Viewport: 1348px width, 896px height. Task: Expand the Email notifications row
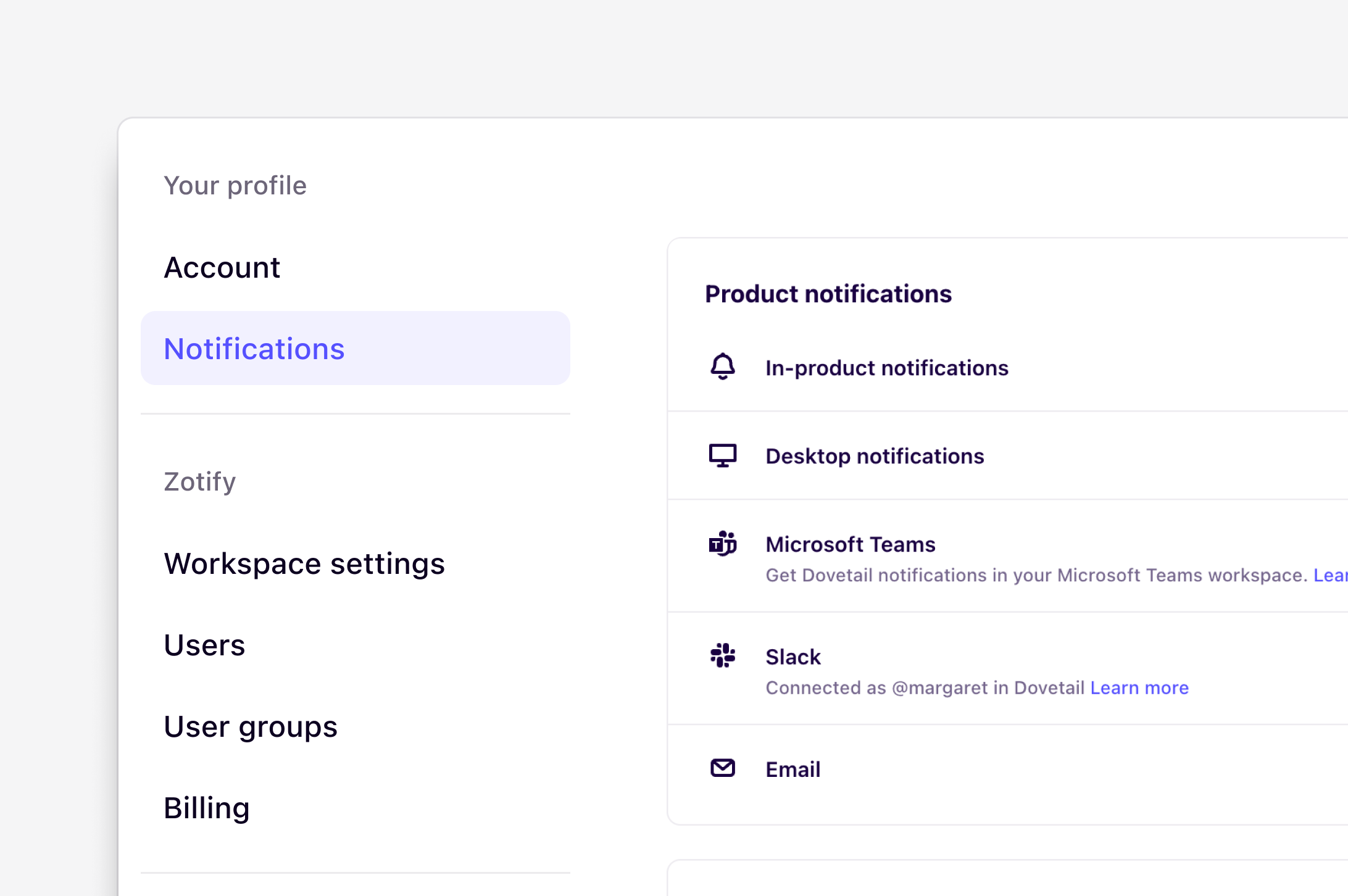tap(793, 768)
